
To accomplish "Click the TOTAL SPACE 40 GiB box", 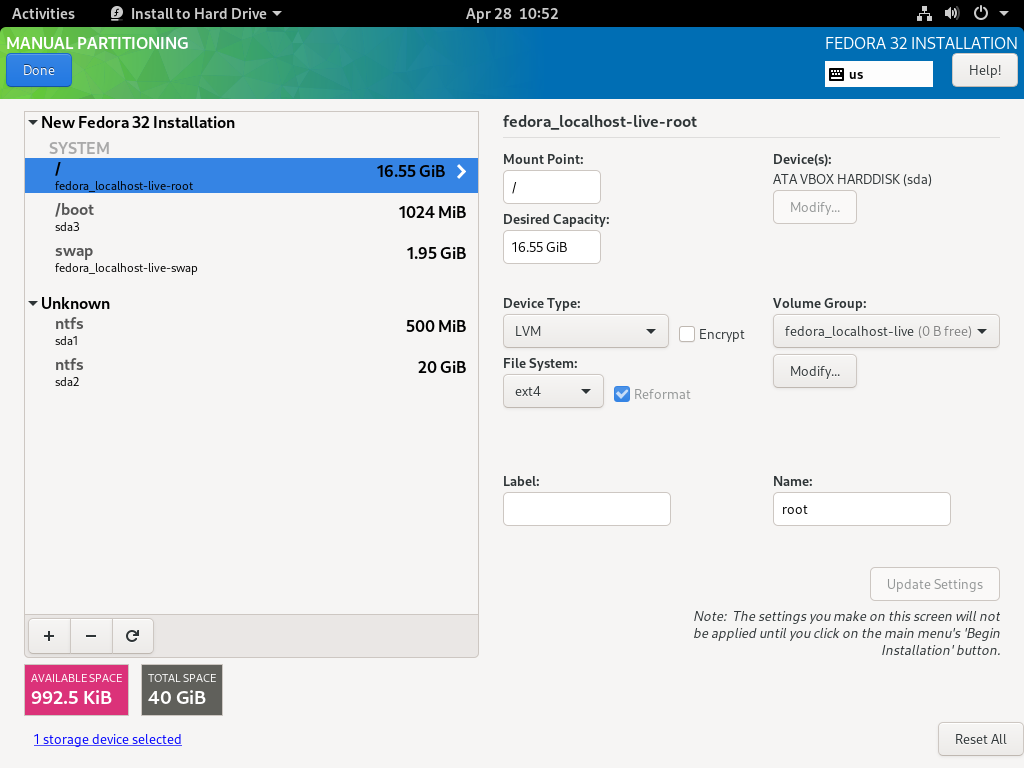I will coord(182,690).
